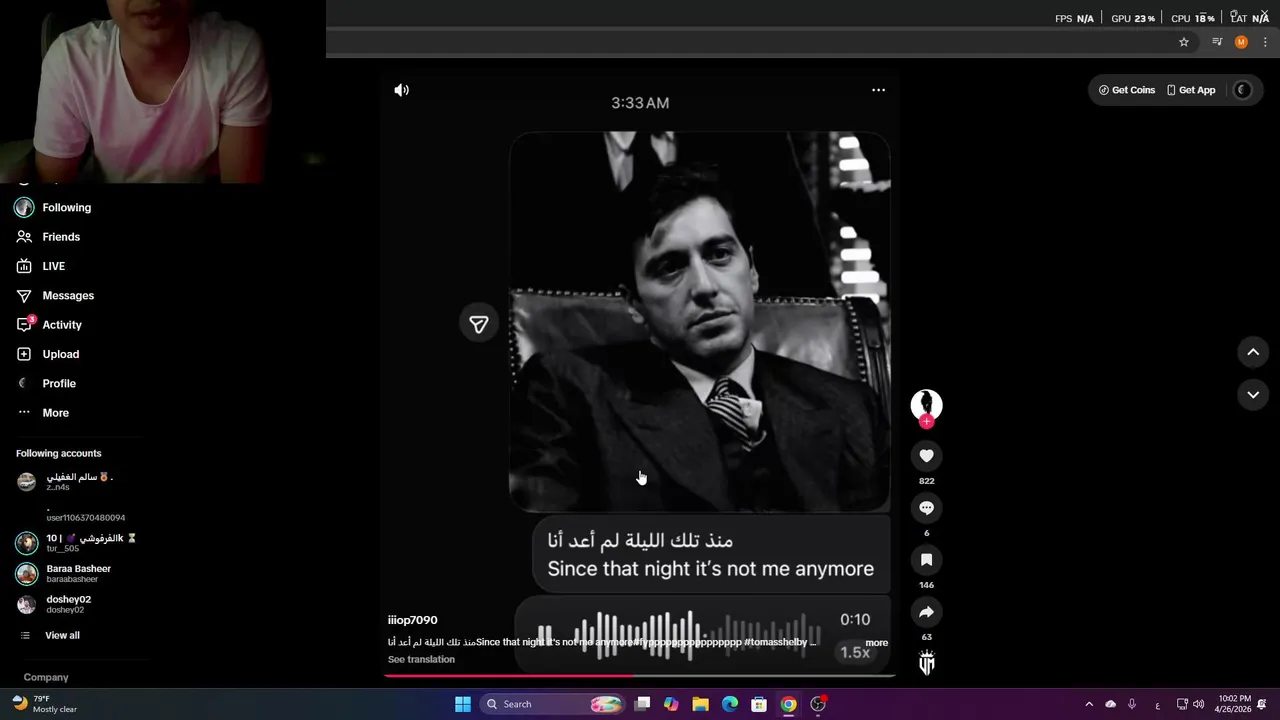Go to LIVE in the sidebar
This screenshot has height=720, width=1280.
pyautogui.click(x=41, y=266)
